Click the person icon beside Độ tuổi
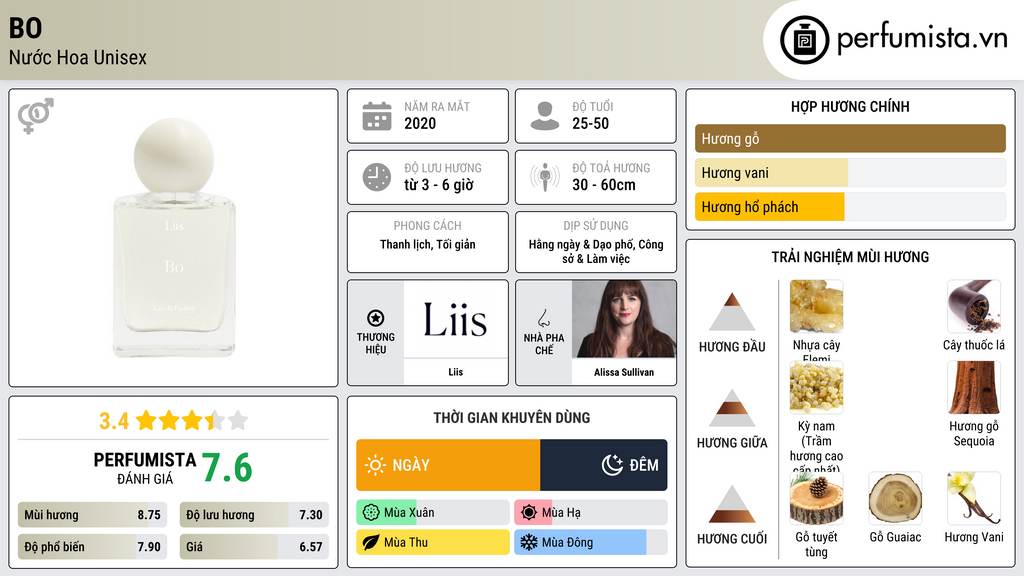 (545, 116)
